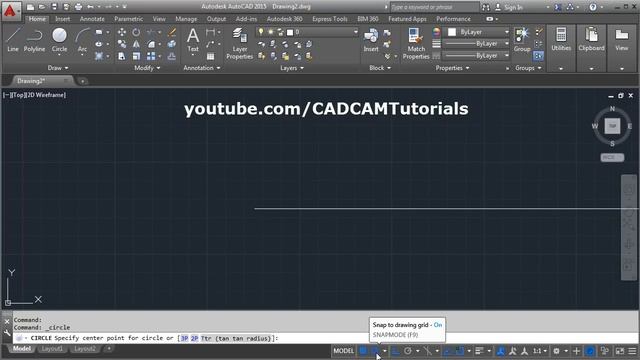The image size is (640, 360).
Task: Click the layer 0 color swatch
Action: click(x=290, y=32)
